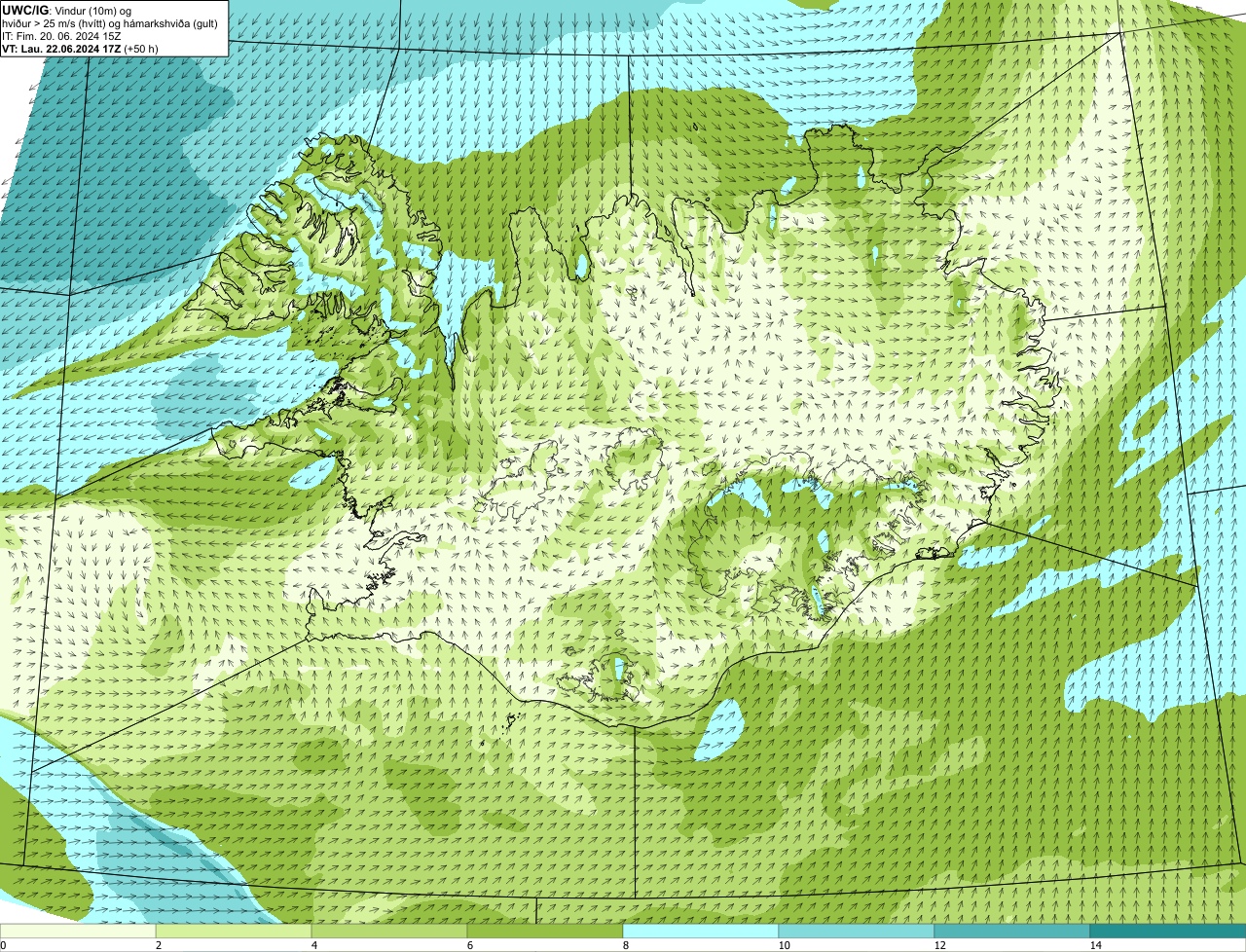The height and width of the screenshot is (952, 1246).
Task: Click the "UWC/IG: Vindur (10m) og" title line
Action: pos(66,10)
